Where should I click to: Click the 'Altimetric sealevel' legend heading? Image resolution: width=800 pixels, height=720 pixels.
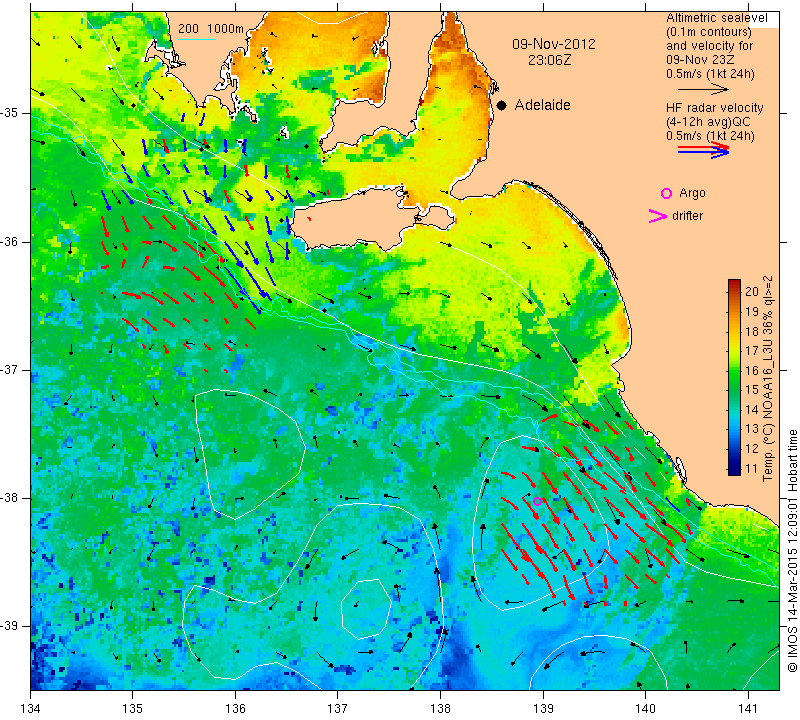pyautogui.click(x=716, y=18)
